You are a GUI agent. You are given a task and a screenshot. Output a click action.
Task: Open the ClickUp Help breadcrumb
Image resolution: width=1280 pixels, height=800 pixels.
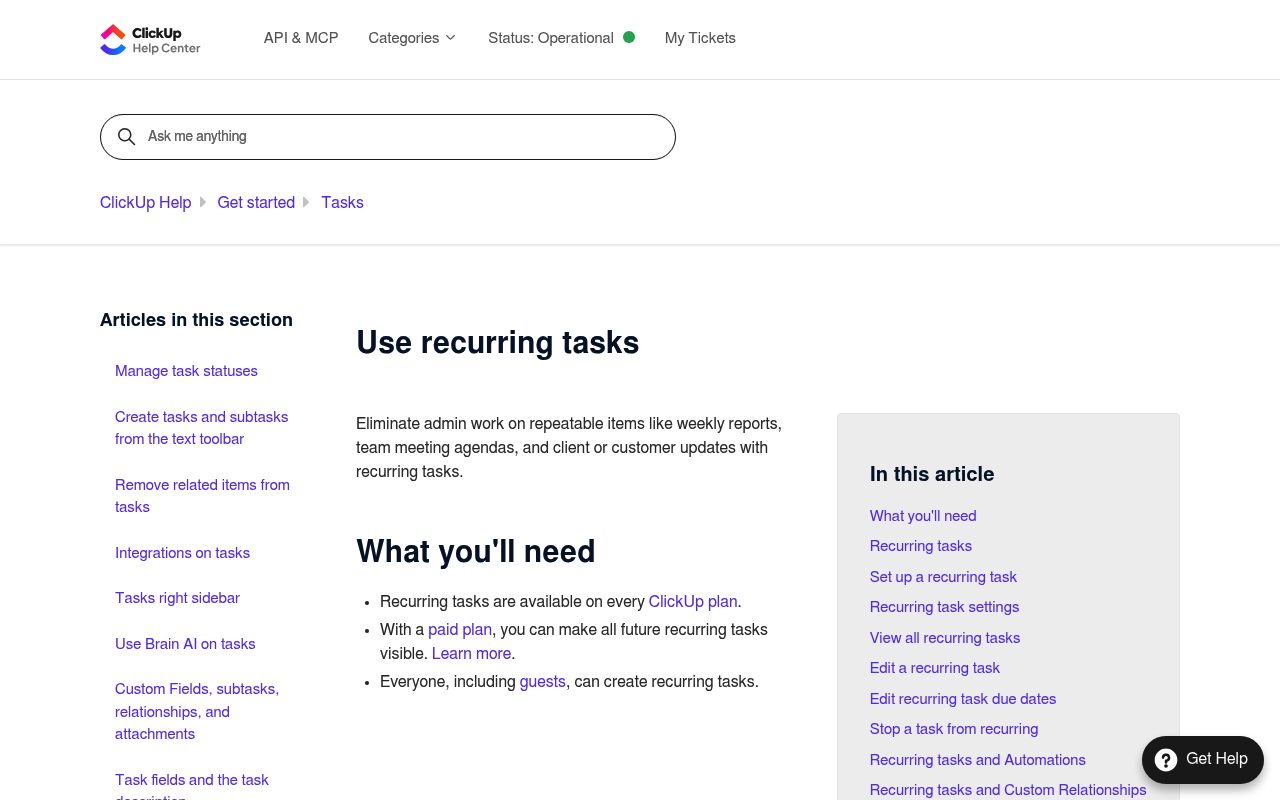pos(145,202)
